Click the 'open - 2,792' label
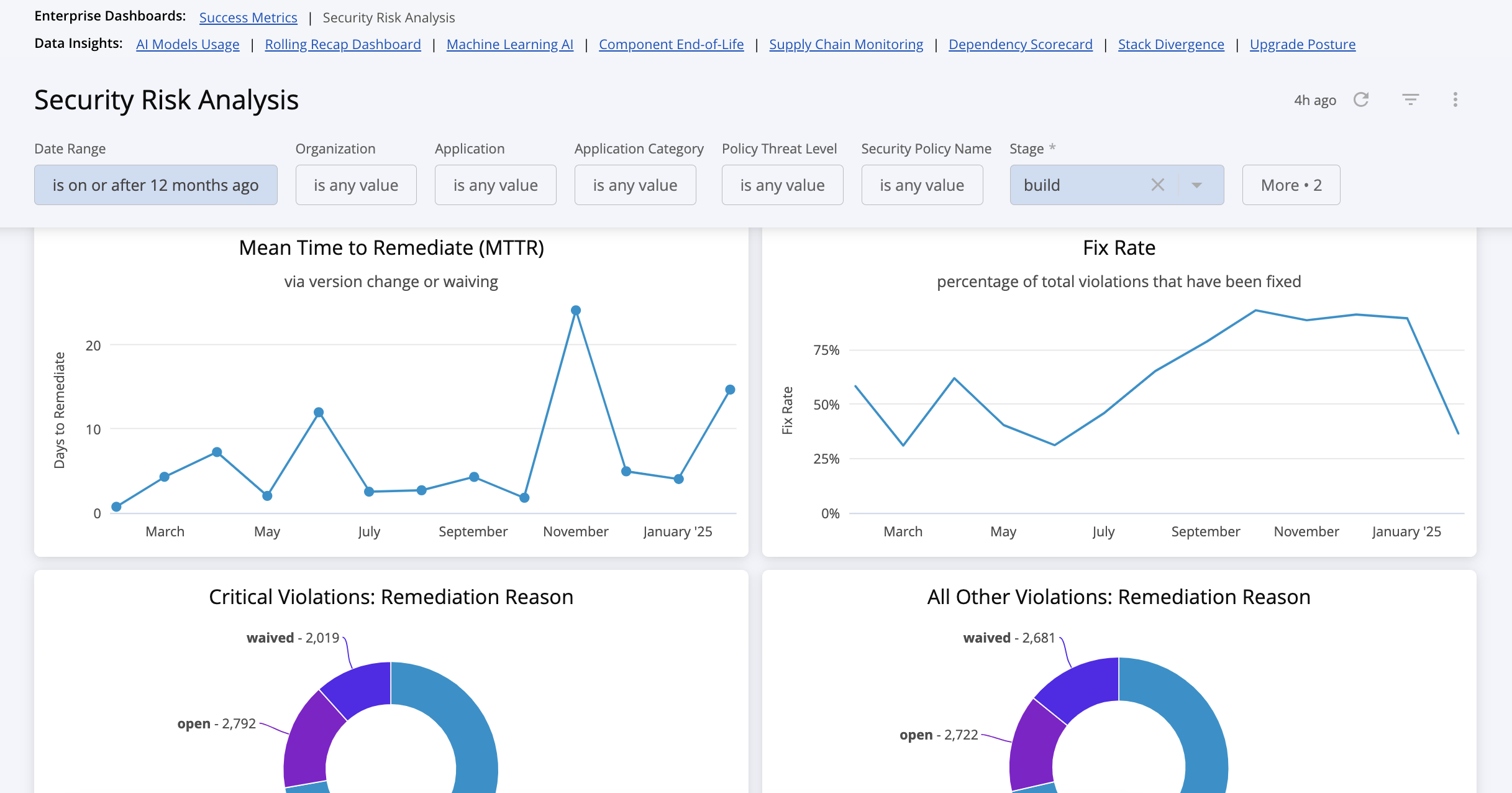This screenshot has height=793, width=1512. click(217, 723)
